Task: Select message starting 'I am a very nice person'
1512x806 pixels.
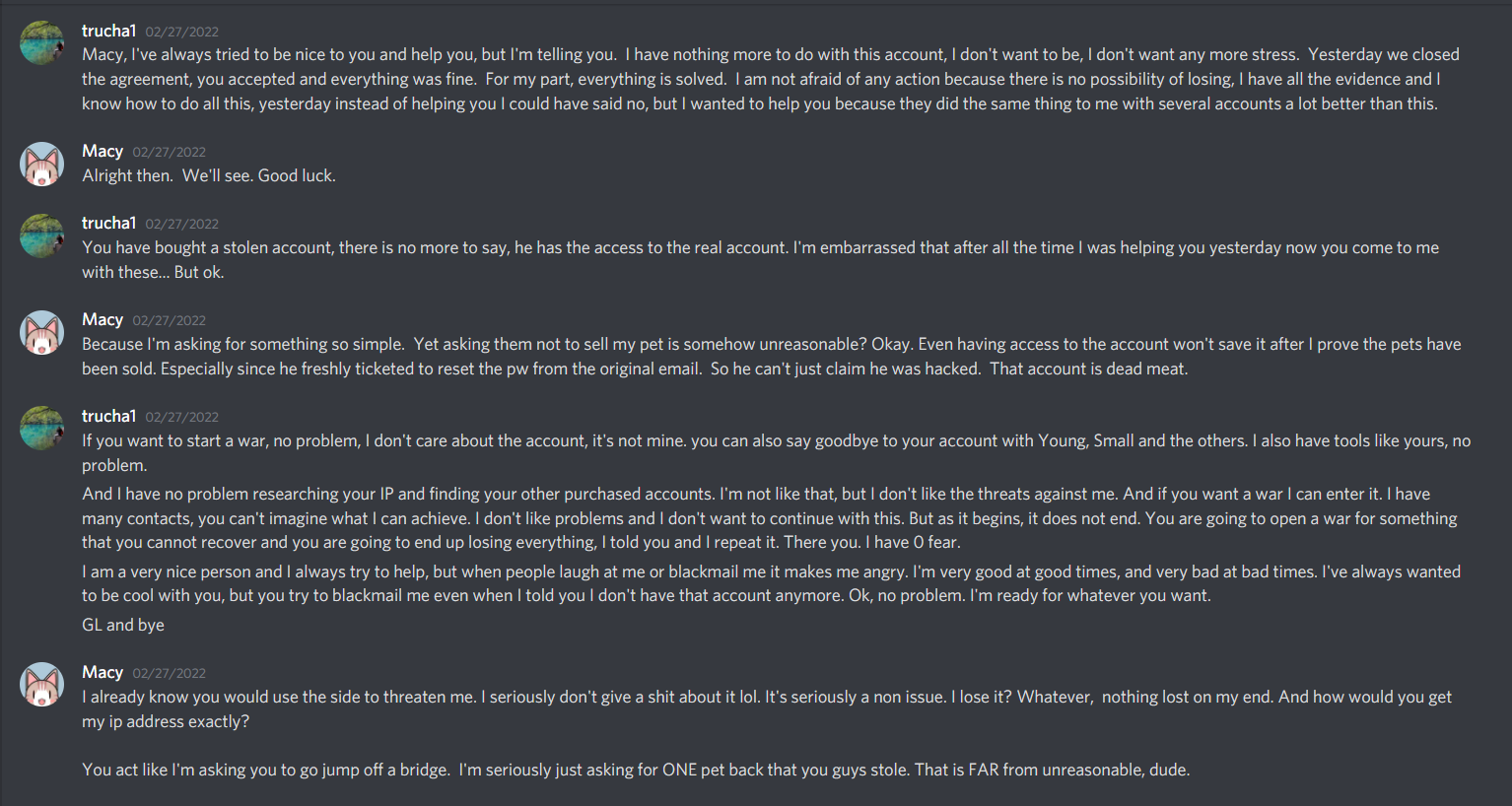Action: 771,583
